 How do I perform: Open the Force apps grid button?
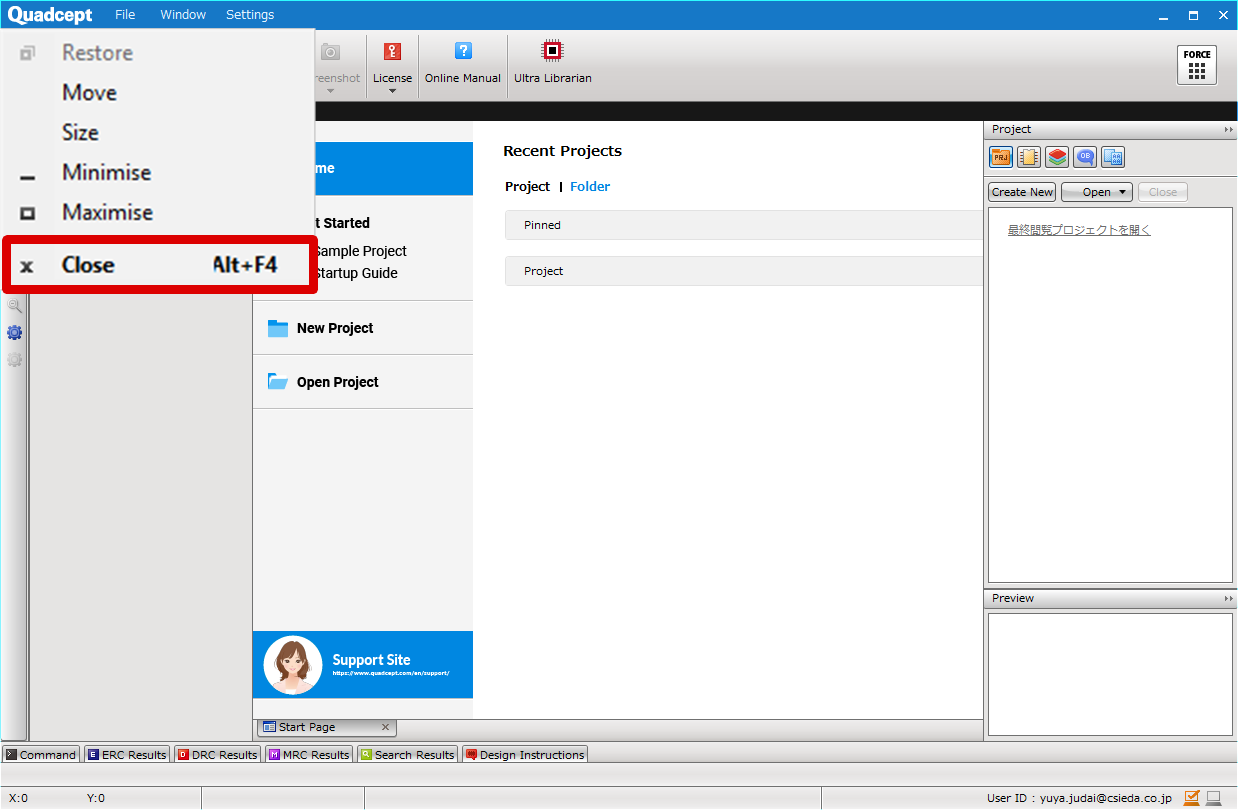(x=1196, y=65)
